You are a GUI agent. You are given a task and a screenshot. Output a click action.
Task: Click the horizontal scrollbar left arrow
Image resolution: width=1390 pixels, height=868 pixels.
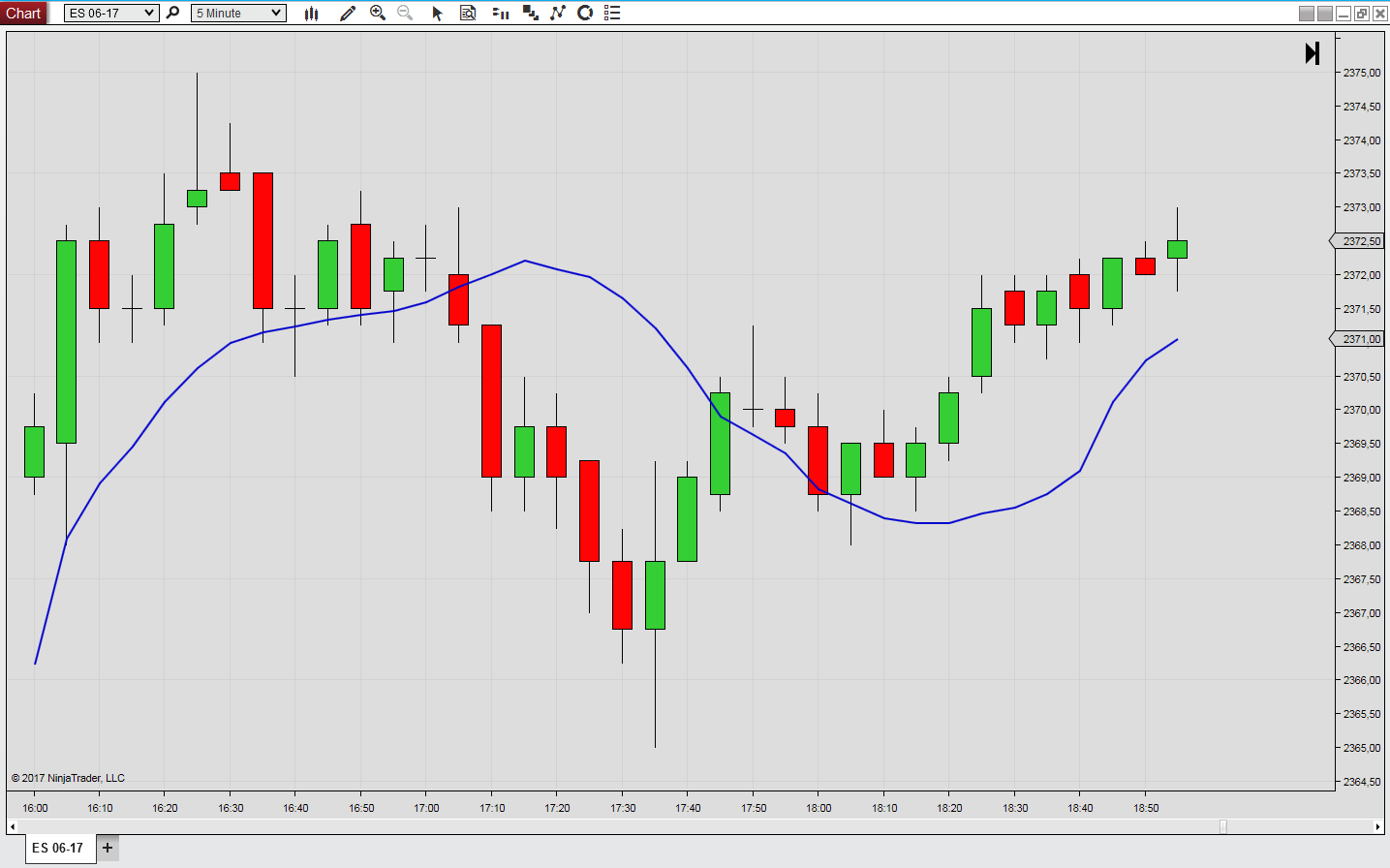click(12, 826)
